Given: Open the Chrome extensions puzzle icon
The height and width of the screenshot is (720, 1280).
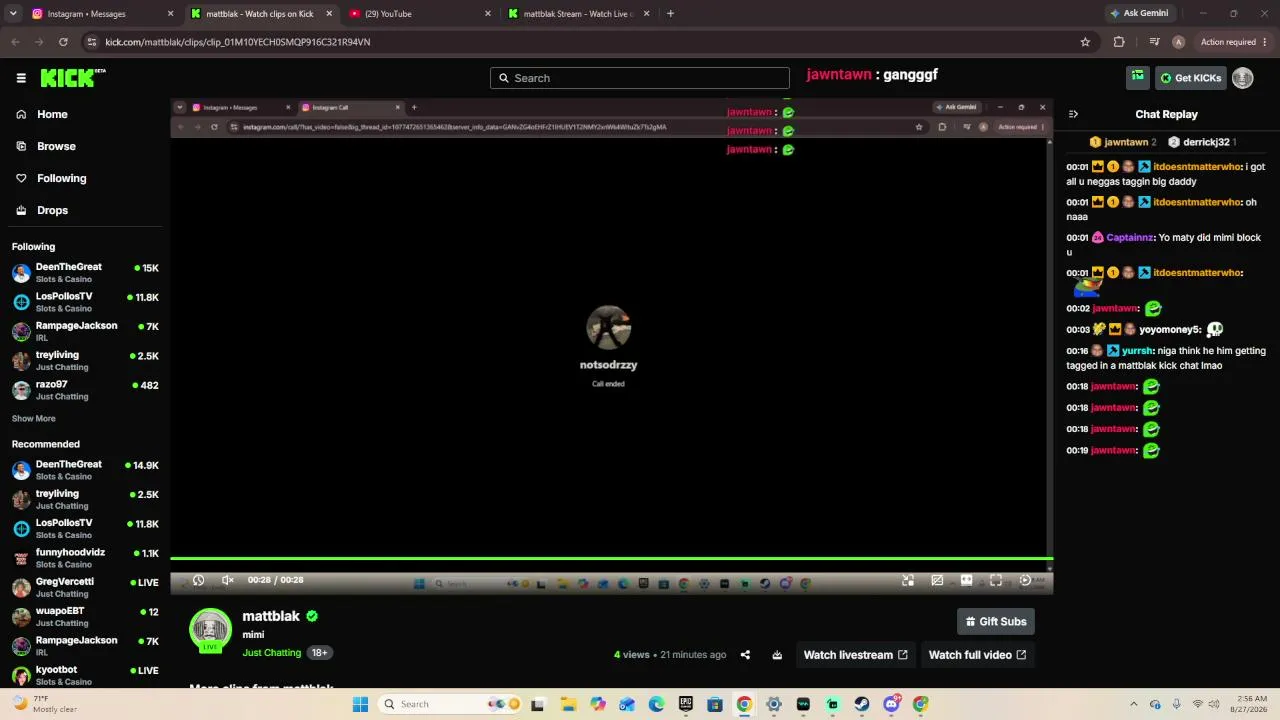Looking at the screenshot, I should point(1119,42).
